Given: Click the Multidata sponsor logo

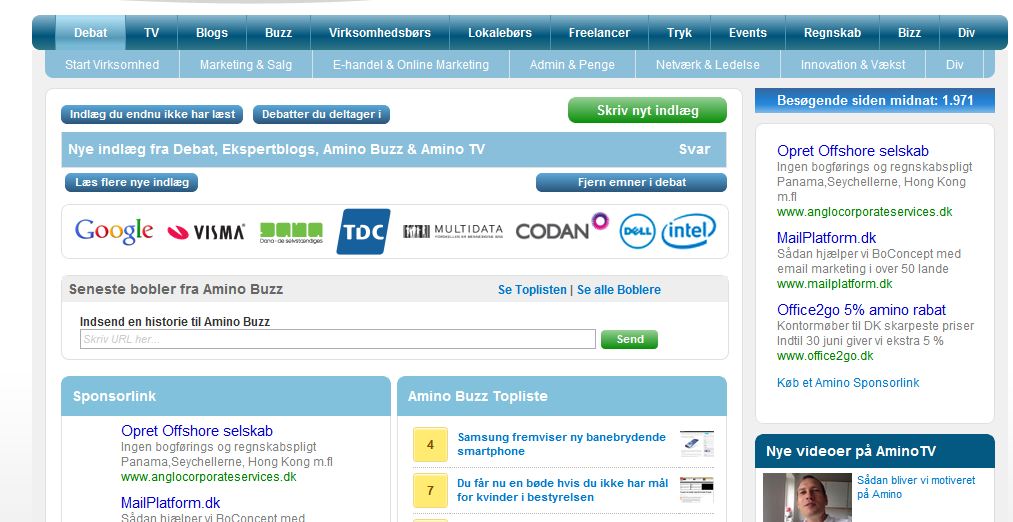Looking at the screenshot, I should (x=453, y=231).
